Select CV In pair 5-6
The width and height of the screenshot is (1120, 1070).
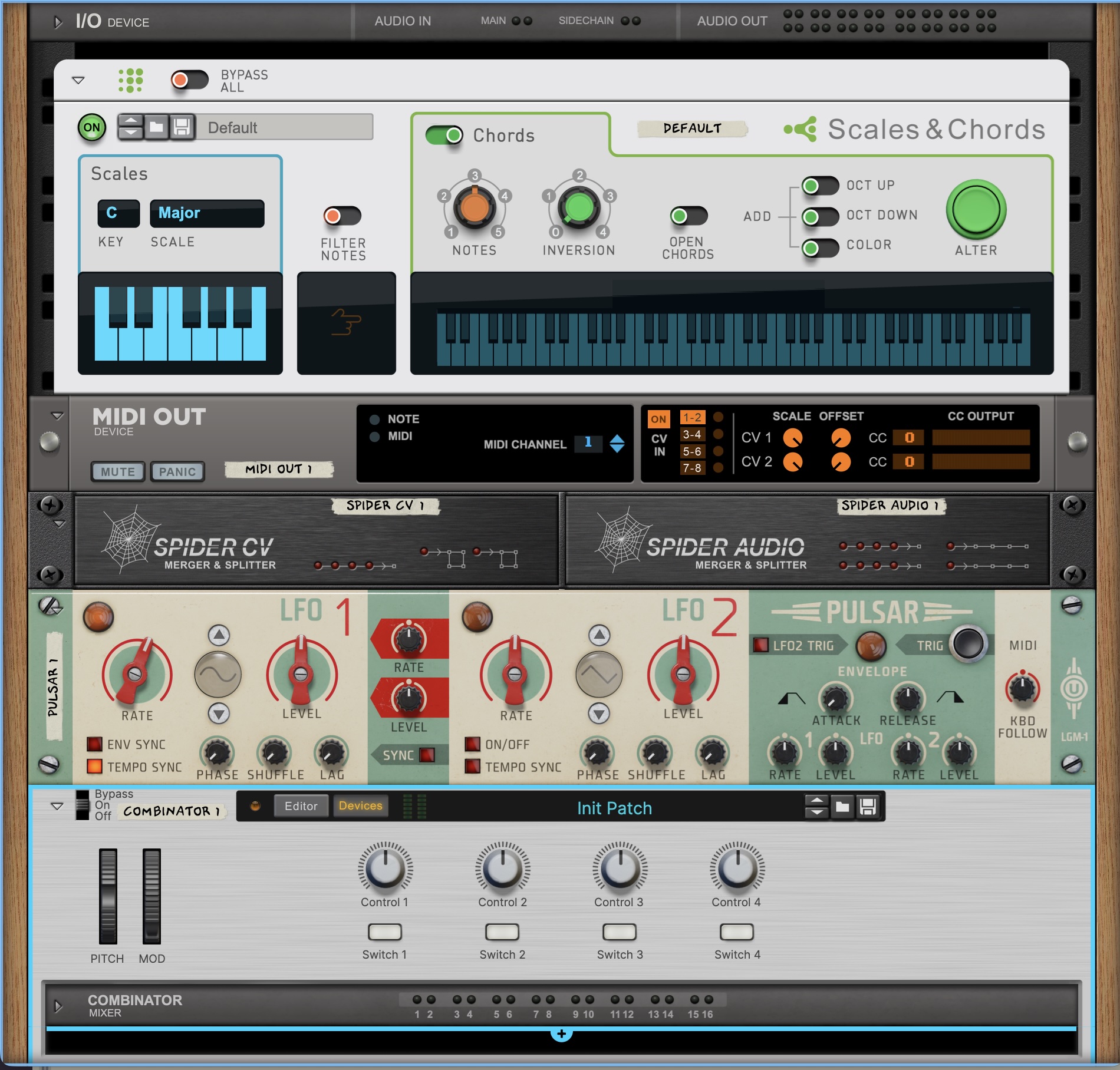click(x=692, y=451)
